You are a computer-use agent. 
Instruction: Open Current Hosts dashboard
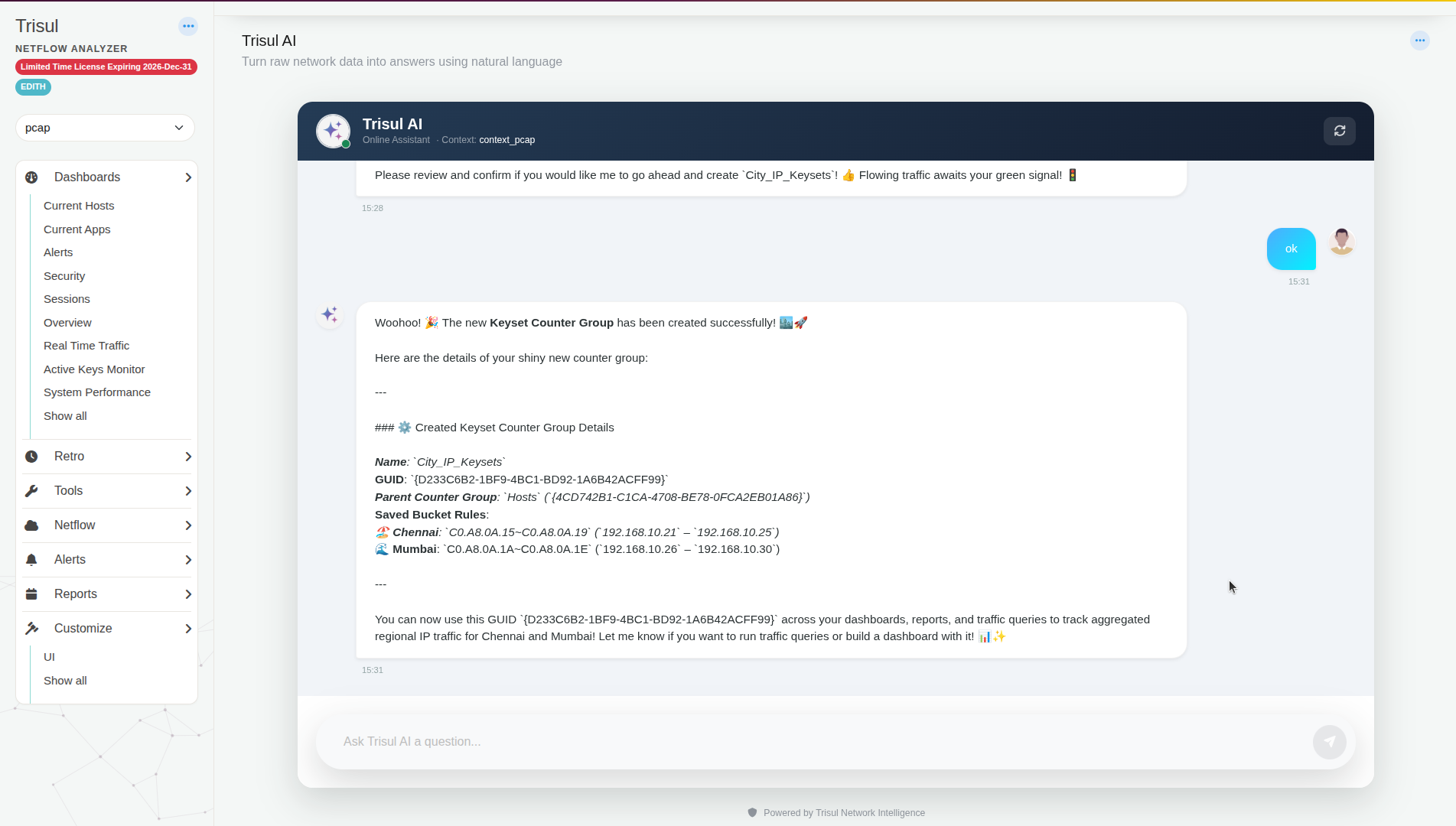79,206
